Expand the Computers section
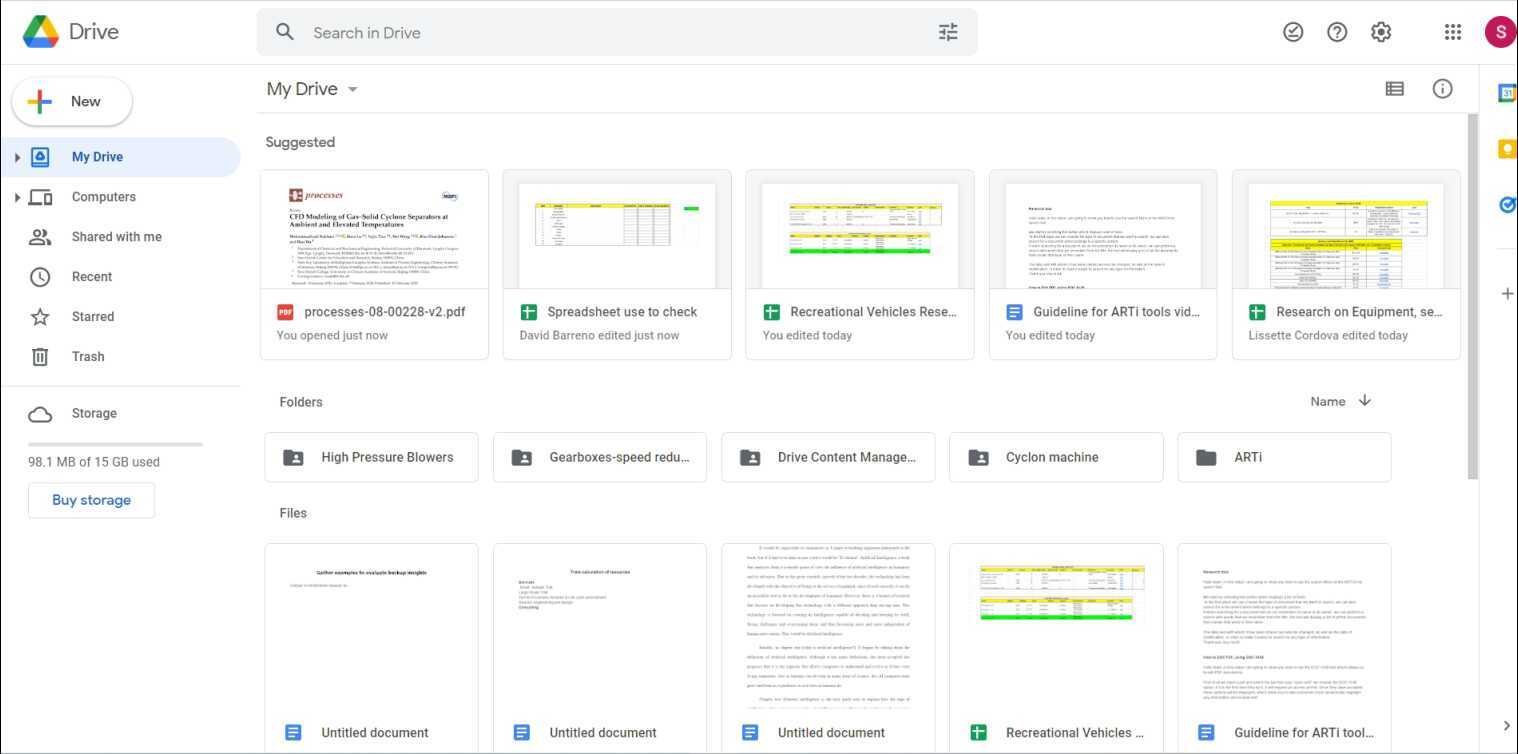Viewport: 1518px width, 754px height. click(17, 196)
